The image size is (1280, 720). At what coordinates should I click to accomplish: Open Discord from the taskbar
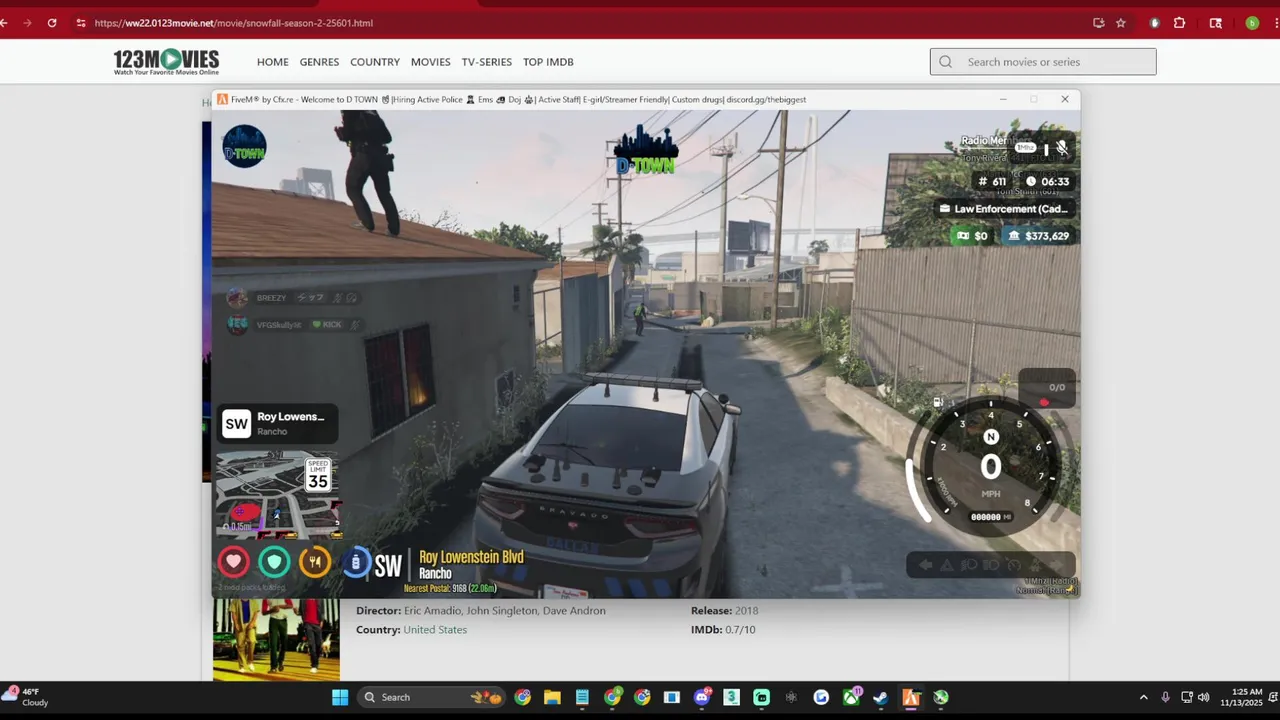[x=702, y=697]
